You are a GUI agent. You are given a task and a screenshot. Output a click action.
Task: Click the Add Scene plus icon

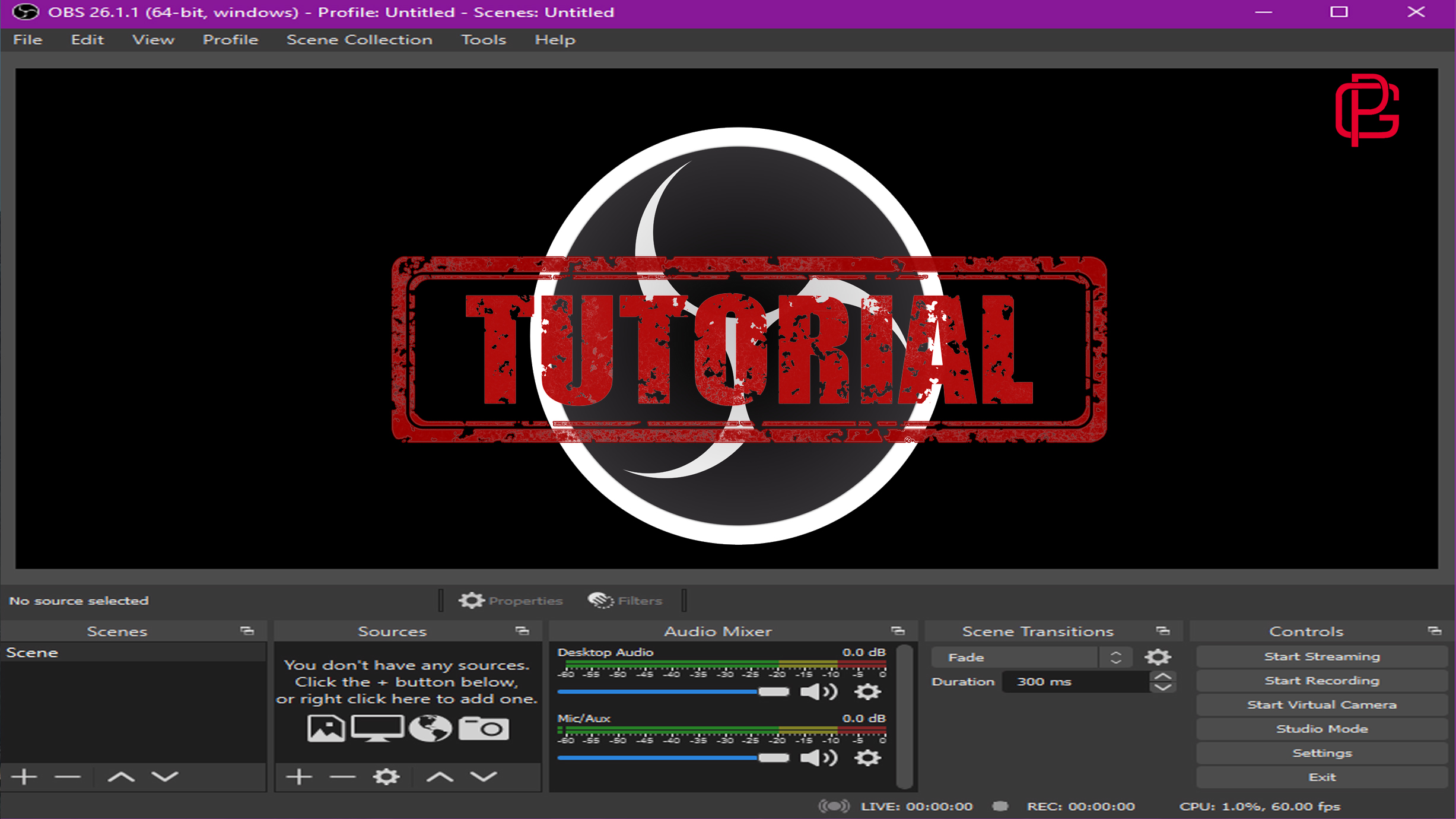[x=22, y=776]
